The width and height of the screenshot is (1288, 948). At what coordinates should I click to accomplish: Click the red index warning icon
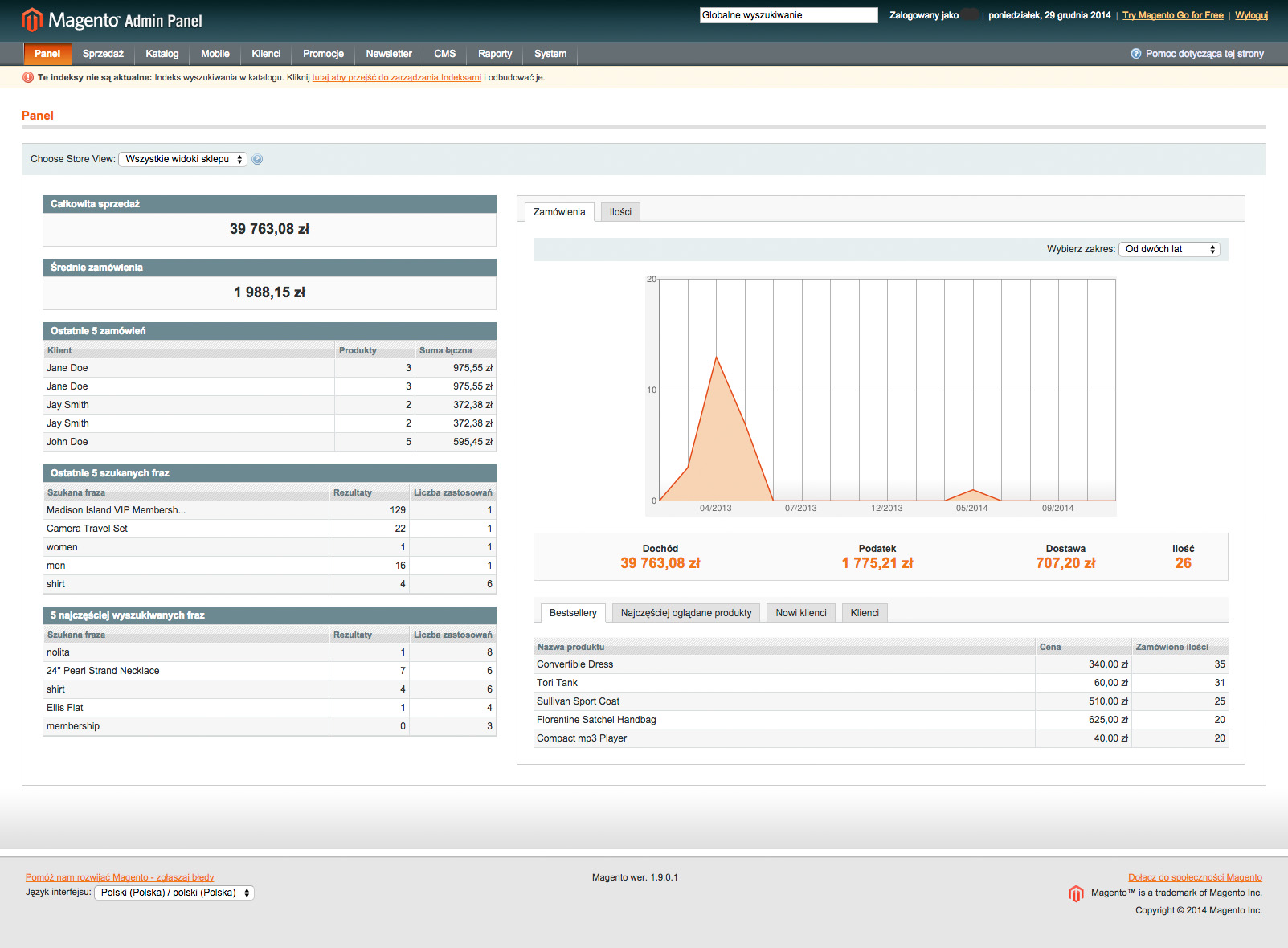tap(28, 77)
